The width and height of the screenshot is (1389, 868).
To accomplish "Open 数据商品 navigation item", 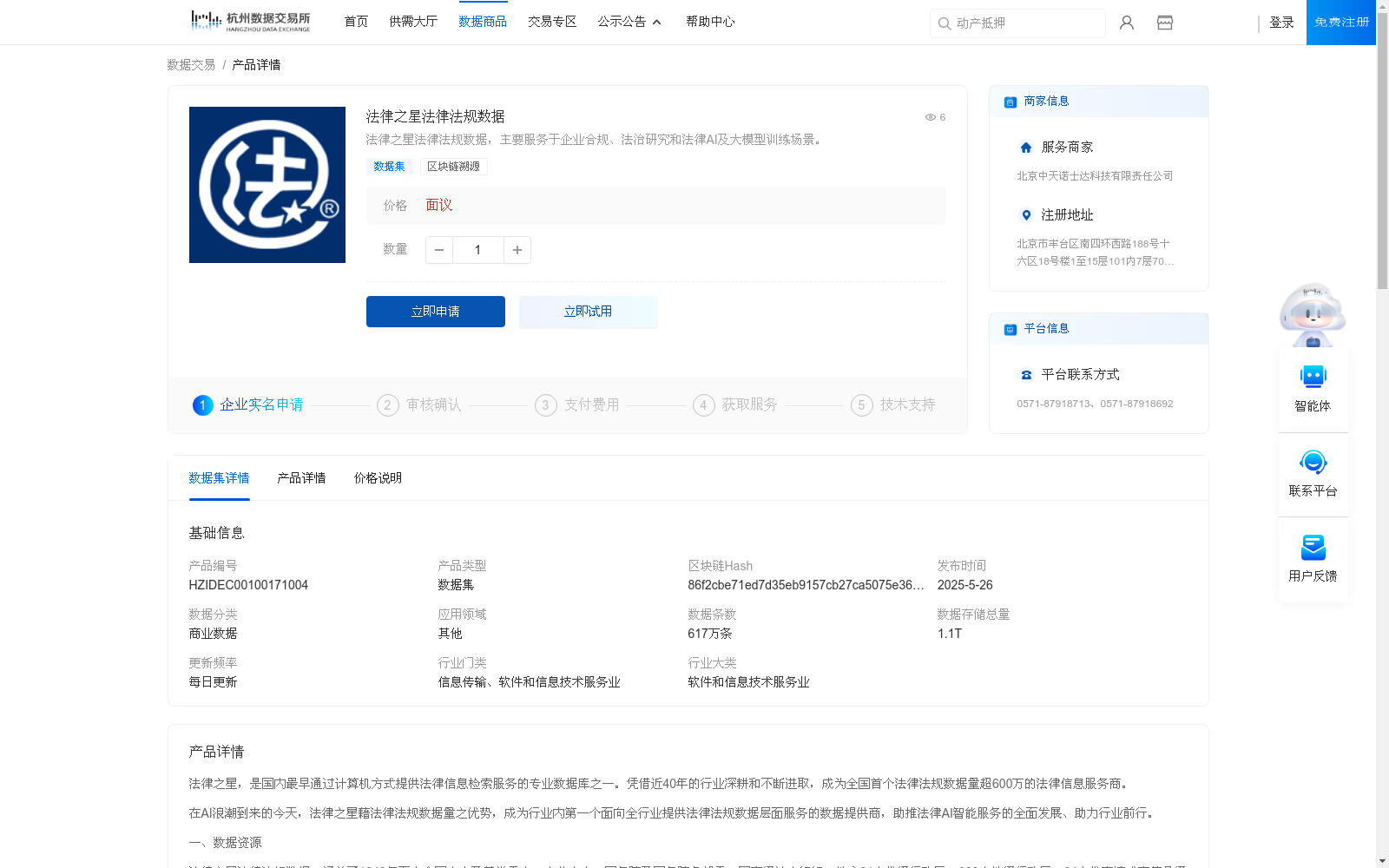I will click(x=483, y=22).
